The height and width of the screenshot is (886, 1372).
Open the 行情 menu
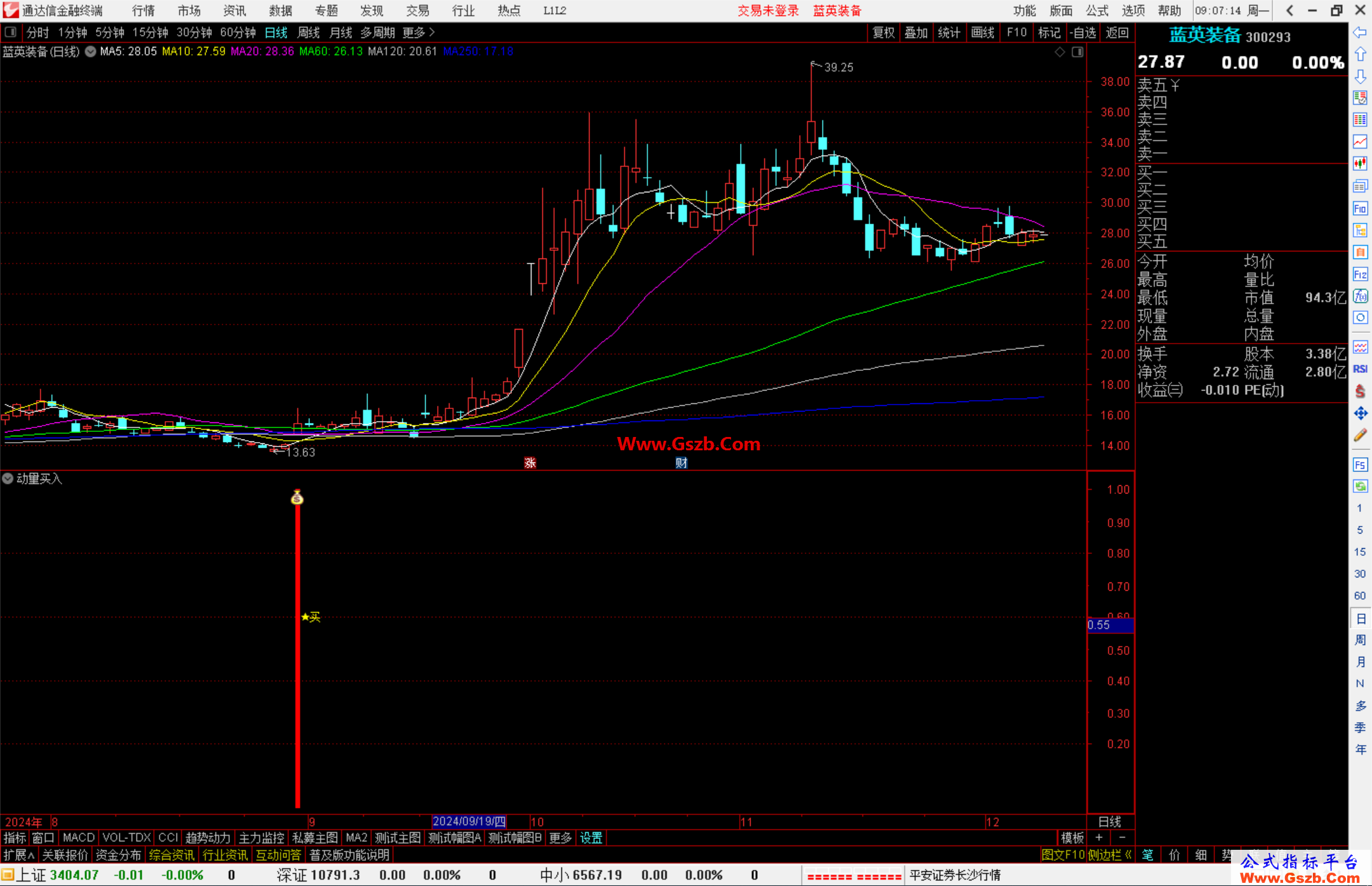click(144, 11)
